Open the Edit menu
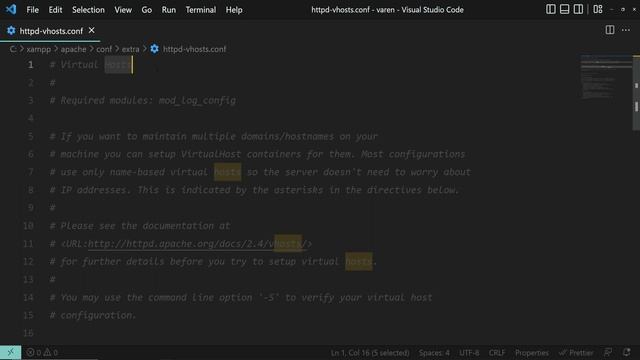Image resolution: width=640 pixels, height=360 pixels. 55,10
